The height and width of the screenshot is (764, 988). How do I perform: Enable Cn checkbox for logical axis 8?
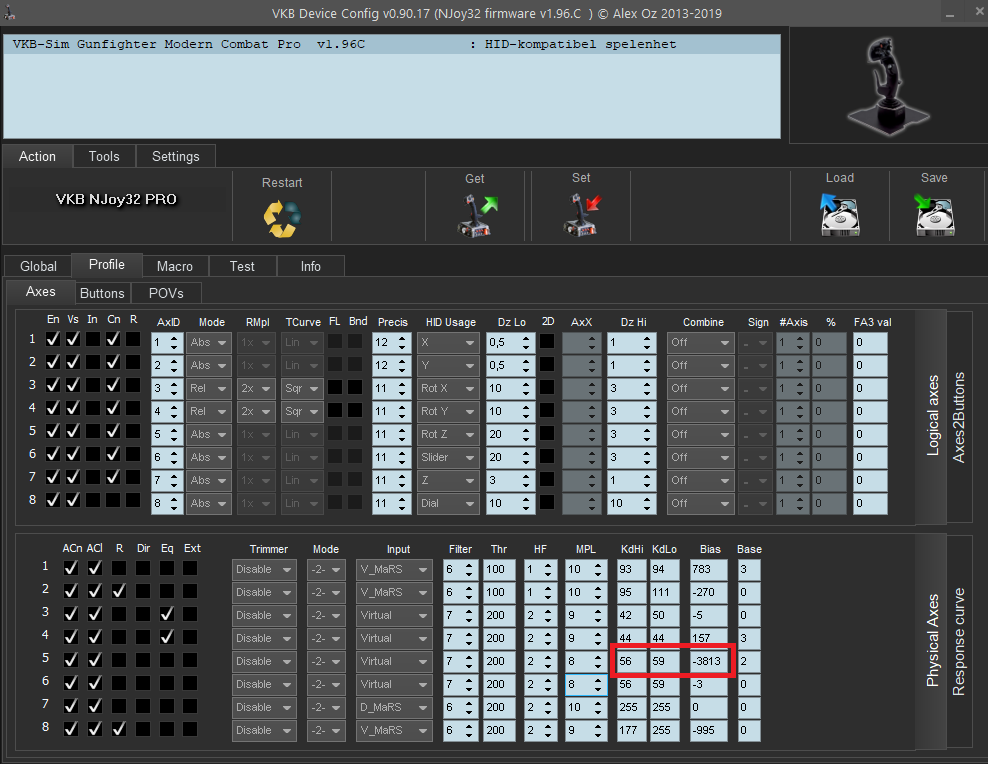[x=113, y=501]
